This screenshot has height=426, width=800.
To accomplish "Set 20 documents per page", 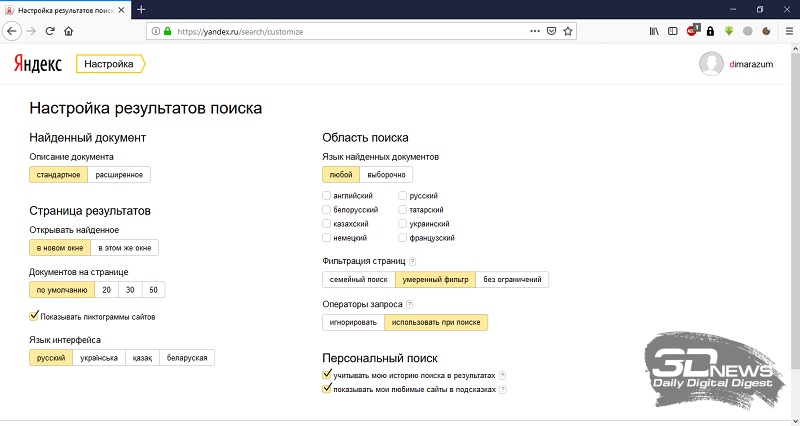I will pos(107,290).
